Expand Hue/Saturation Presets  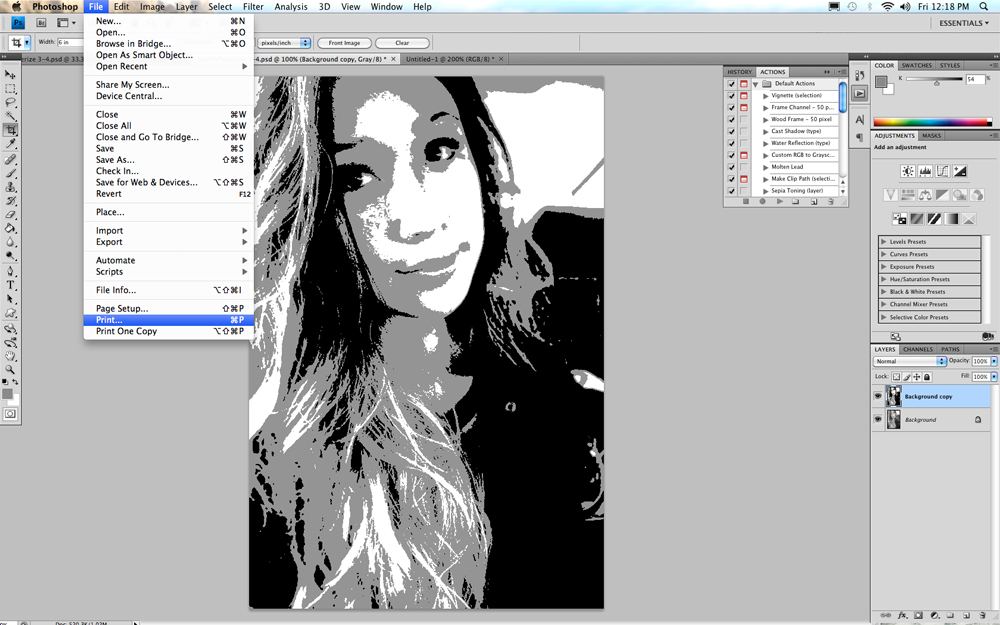(x=883, y=279)
